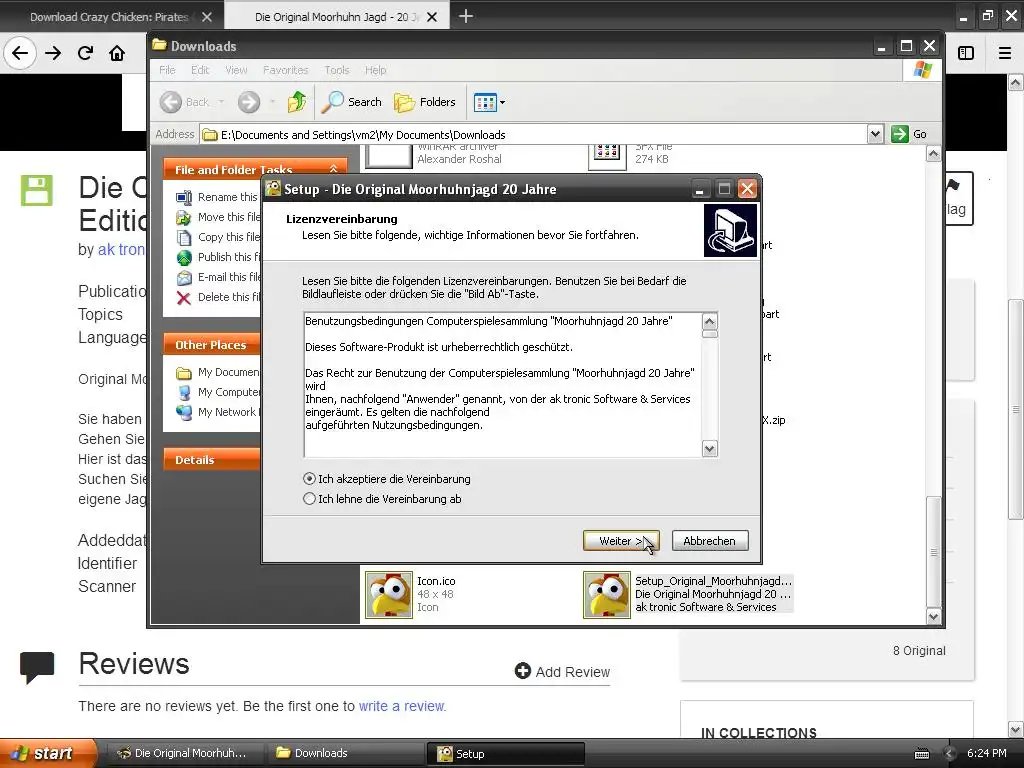
Task: Toggle the browser sidebar panel icon
Action: [966, 53]
